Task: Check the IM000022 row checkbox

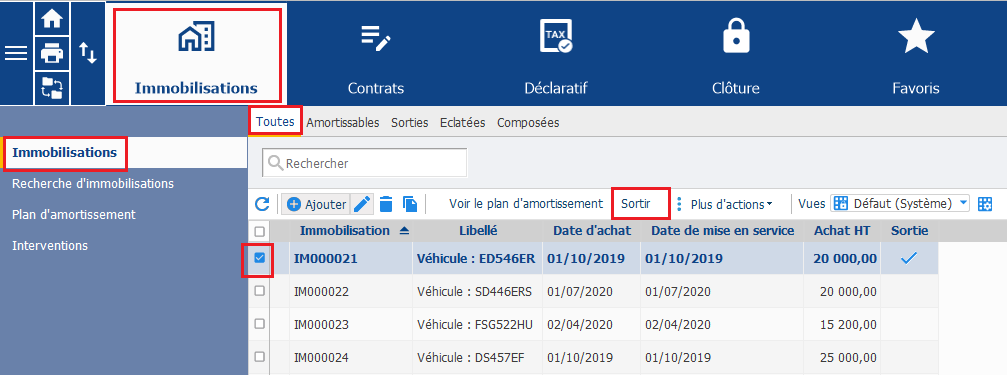Action: click(x=259, y=291)
